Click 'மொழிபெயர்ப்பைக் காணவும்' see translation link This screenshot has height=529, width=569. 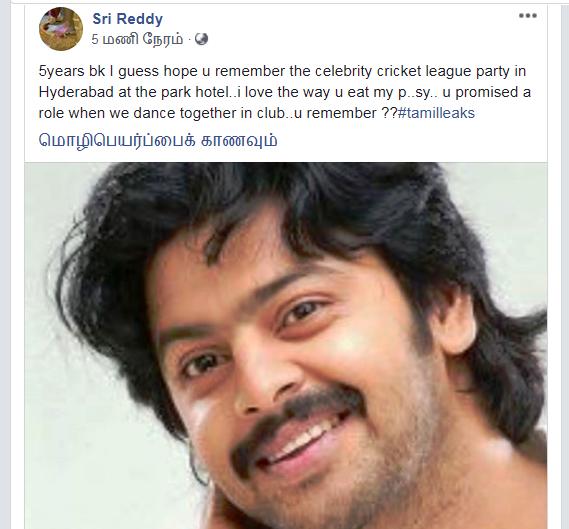pyautogui.click(x=158, y=140)
